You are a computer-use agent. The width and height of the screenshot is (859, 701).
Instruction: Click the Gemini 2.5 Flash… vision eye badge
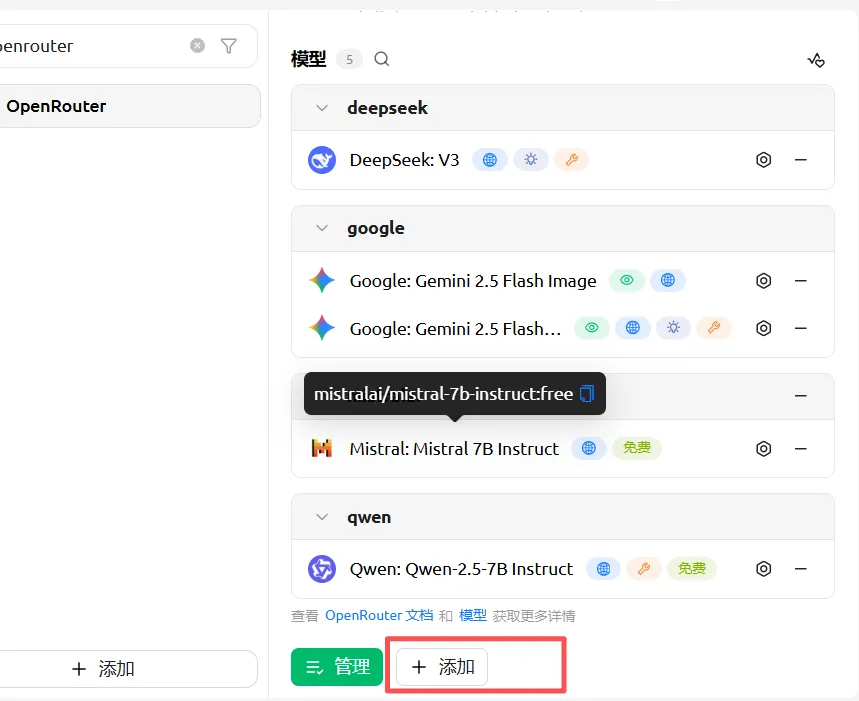click(x=592, y=327)
